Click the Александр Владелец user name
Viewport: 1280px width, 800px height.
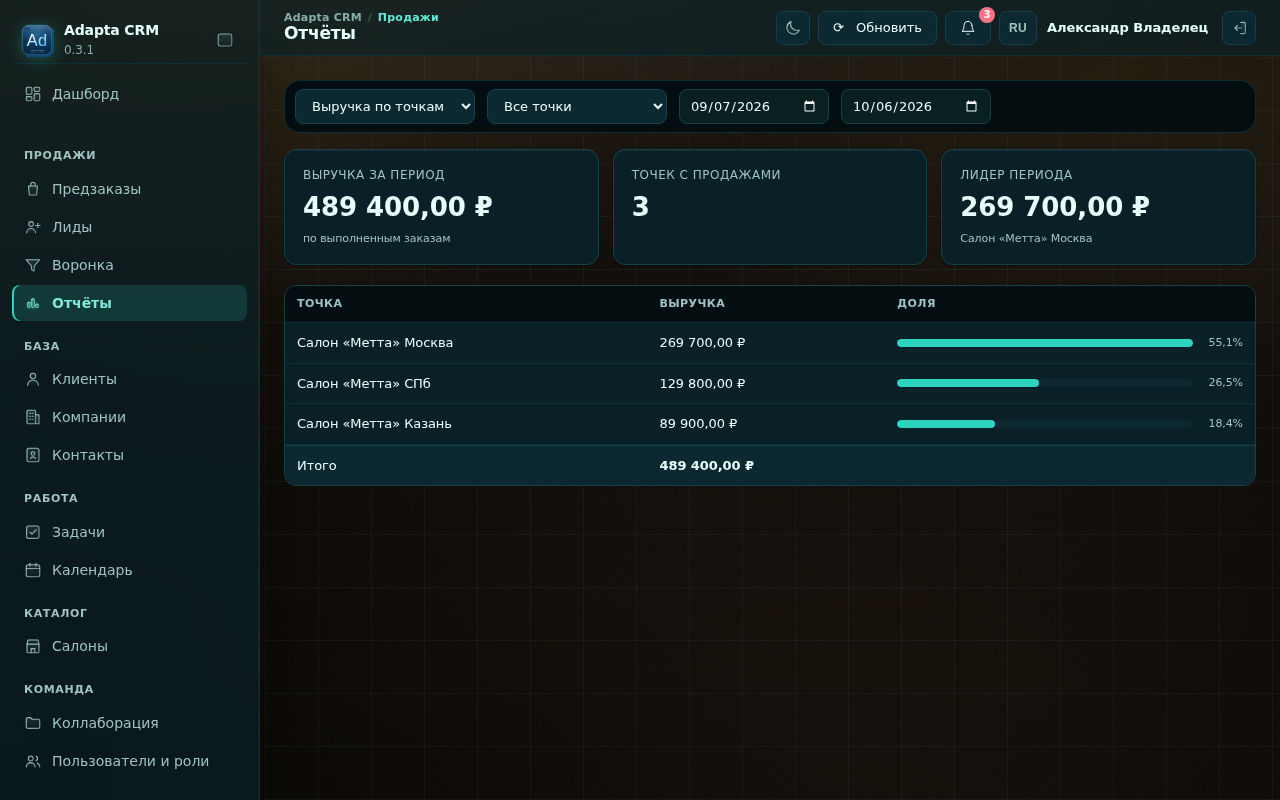click(x=1127, y=28)
